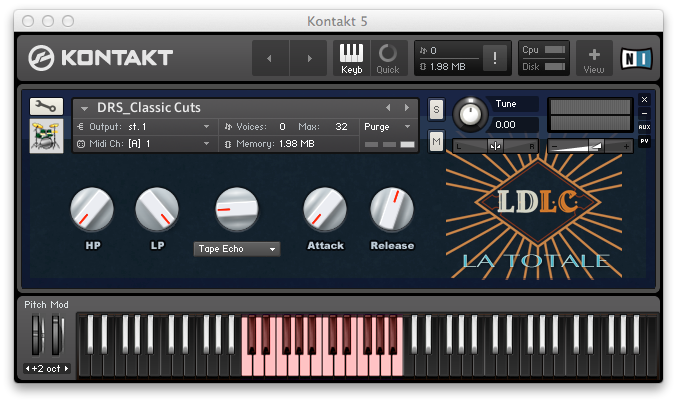Viewport: 677px width, 403px height.
Task: Adjust the Tune knob
Action: click(470, 114)
